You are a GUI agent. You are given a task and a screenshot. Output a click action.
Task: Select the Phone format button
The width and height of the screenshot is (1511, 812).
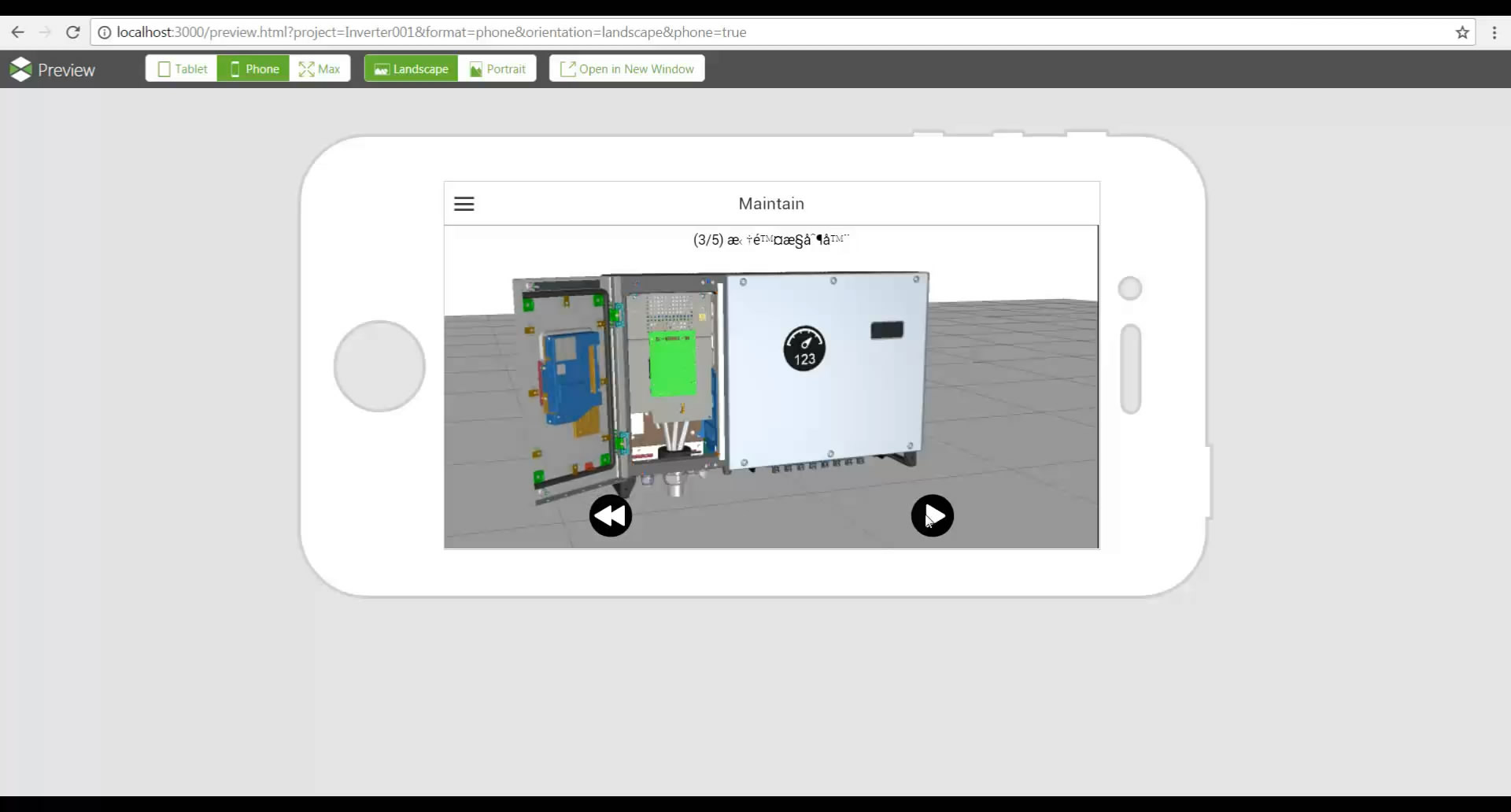pos(253,68)
